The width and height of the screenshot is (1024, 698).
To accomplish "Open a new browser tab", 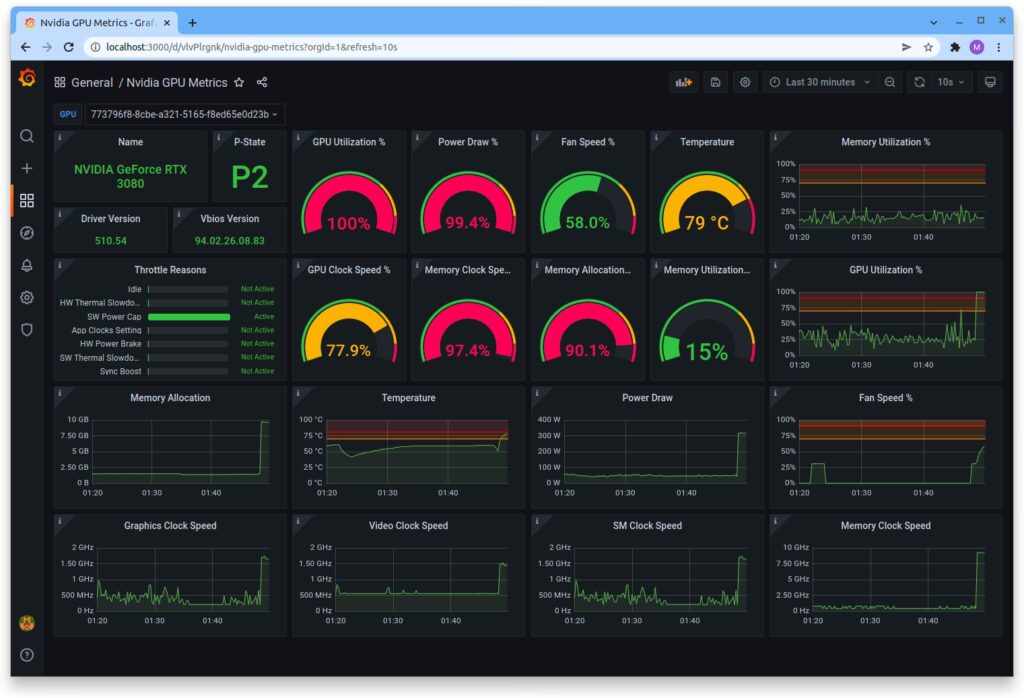I will [x=192, y=23].
